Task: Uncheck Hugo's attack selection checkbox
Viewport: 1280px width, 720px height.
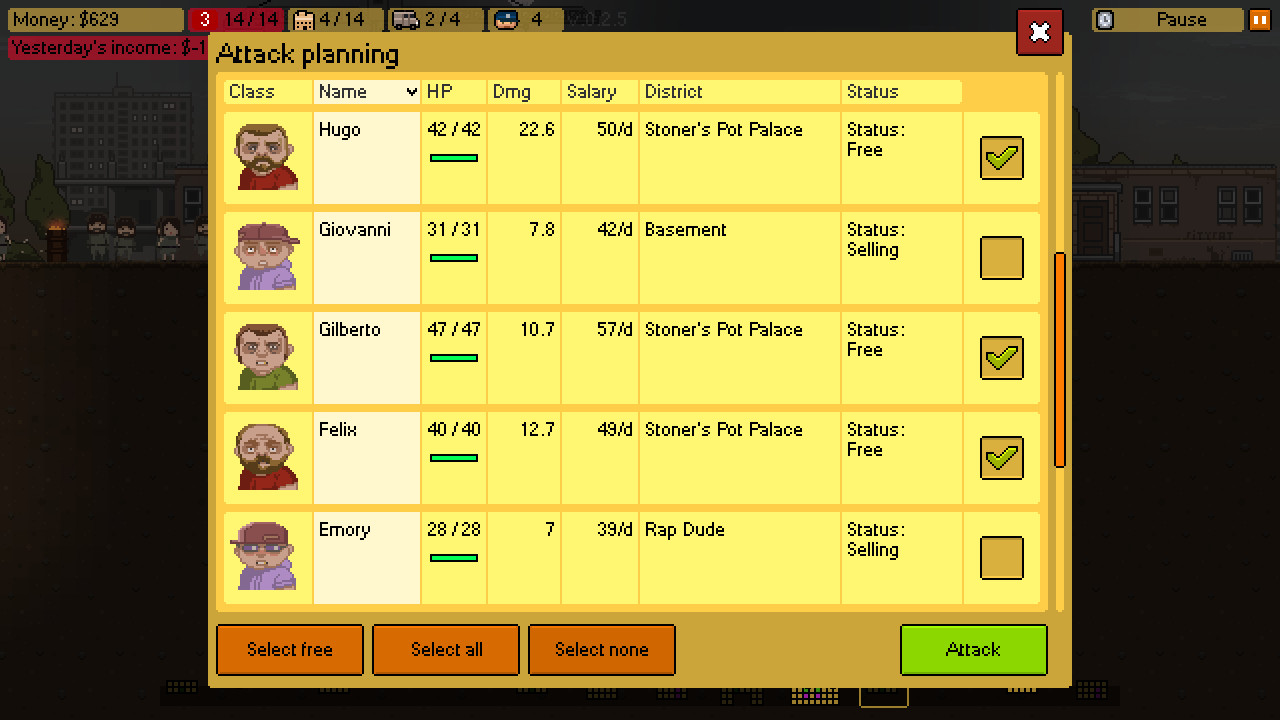Action: (x=1001, y=158)
